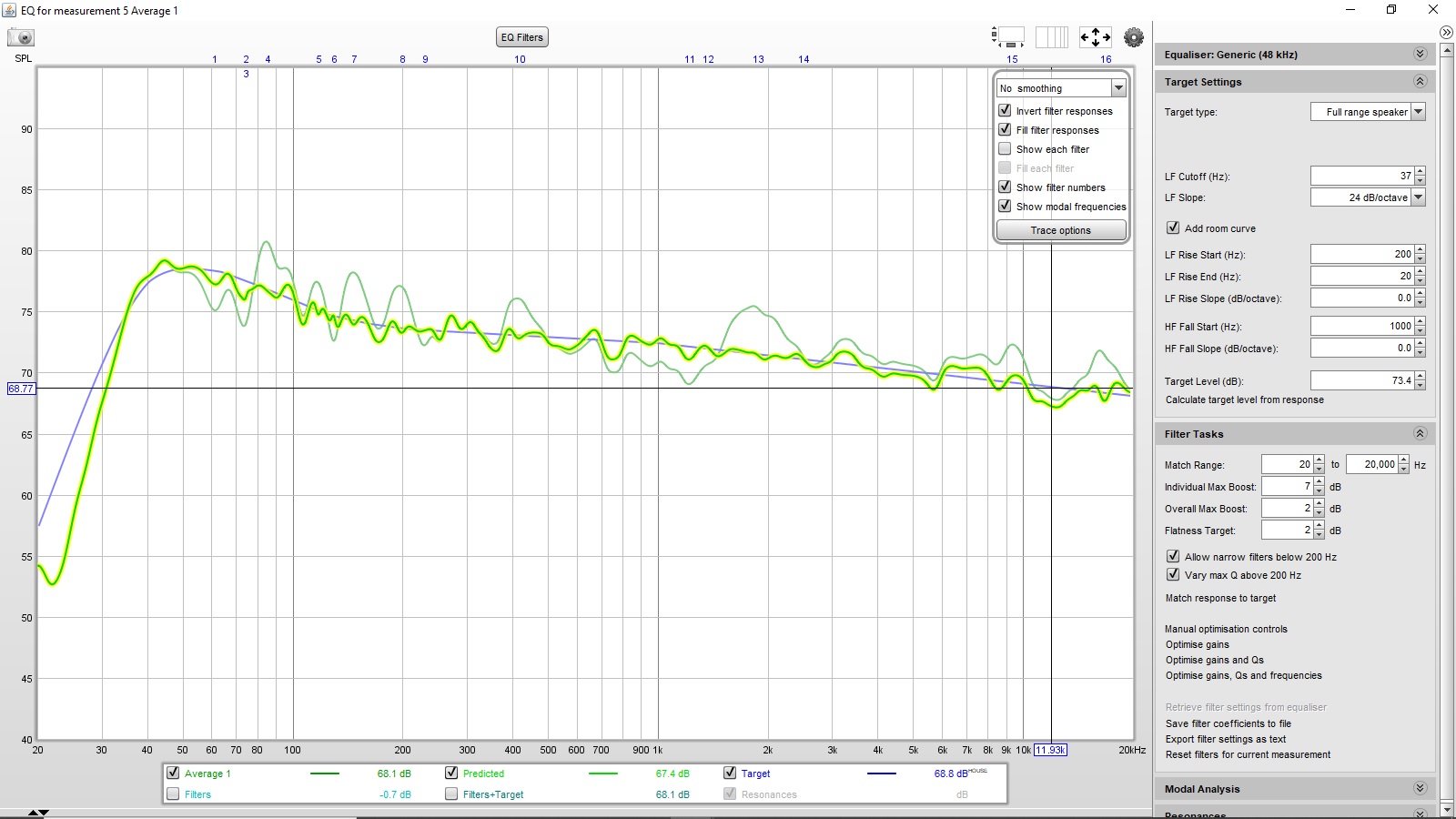Viewport: 1456px width, 819px height.
Task: Focus the Match Range 20,000 field
Action: click(1372, 464)
